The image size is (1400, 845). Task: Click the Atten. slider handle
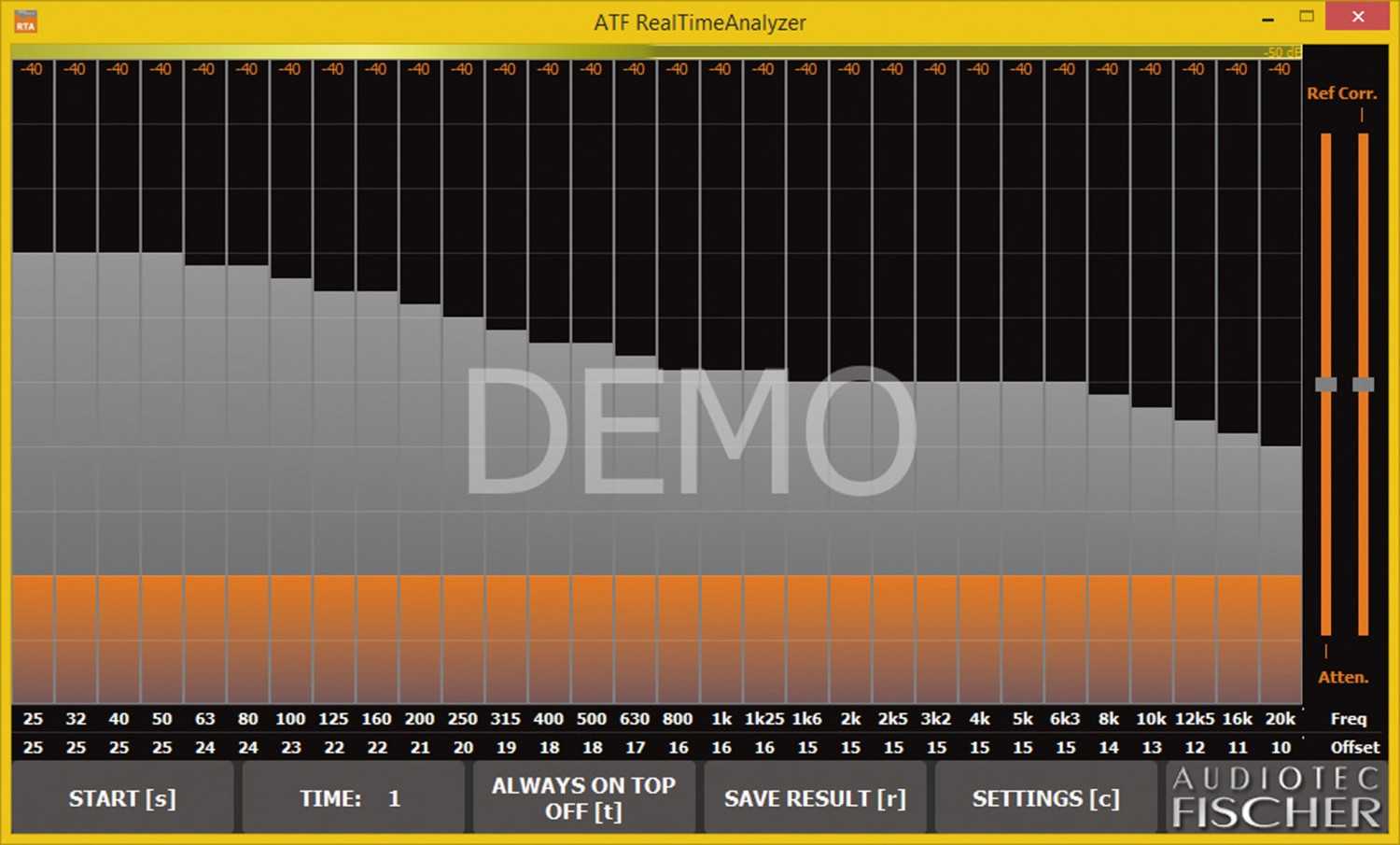pyautogui.click(x=1326, y=384)
